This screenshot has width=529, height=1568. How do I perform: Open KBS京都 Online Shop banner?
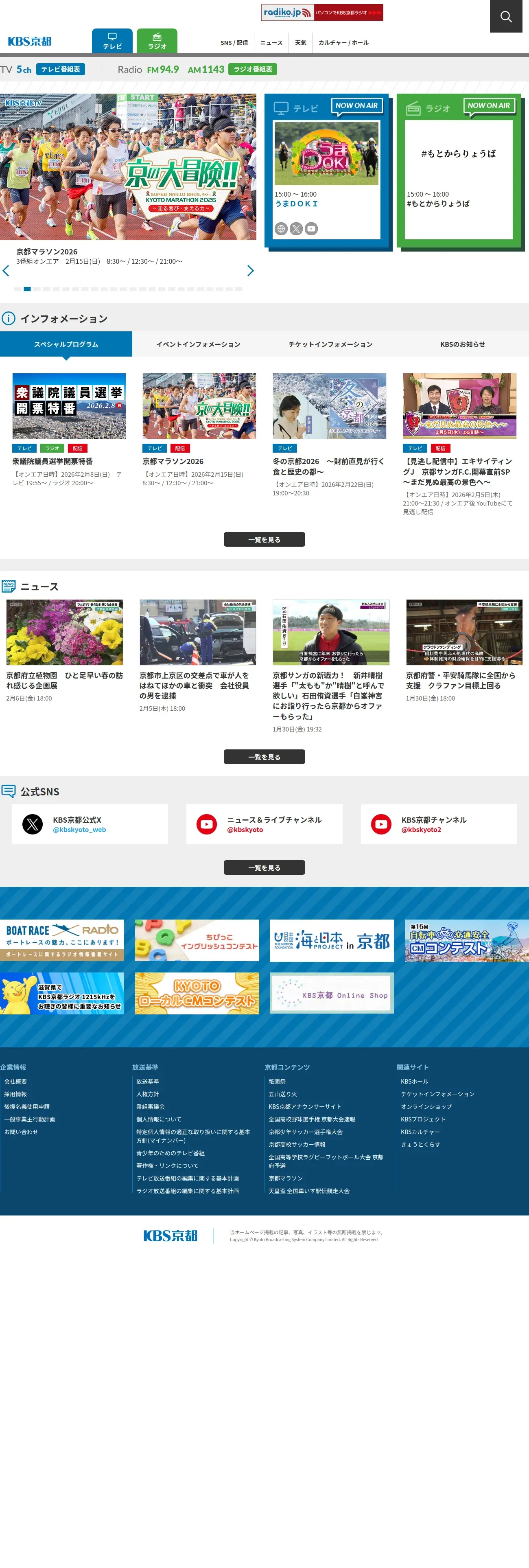[332, 993]
